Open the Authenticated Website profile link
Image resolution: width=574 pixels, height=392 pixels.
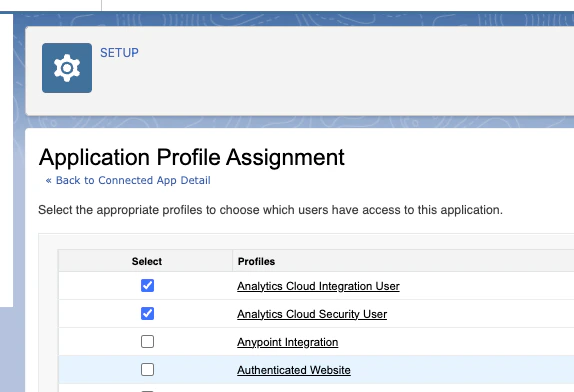pyautogui.click(x=294, y=370)
